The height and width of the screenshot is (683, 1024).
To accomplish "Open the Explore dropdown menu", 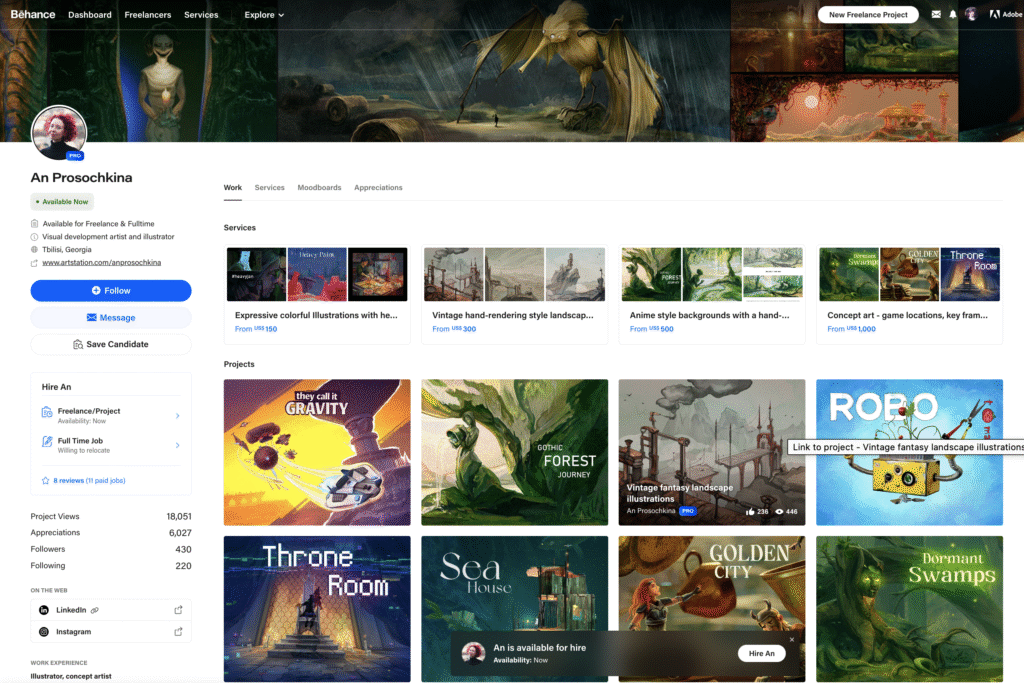I will click(x=263, y=14).
